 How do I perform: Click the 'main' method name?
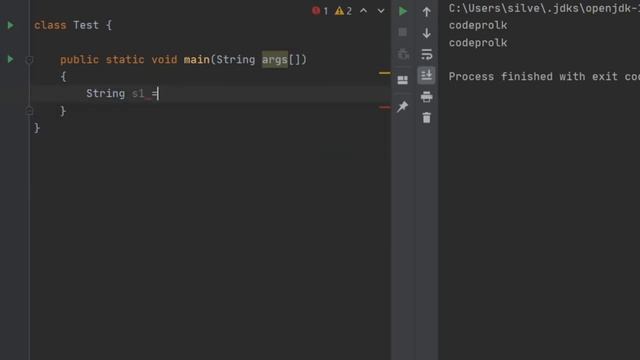pos(196,60)
